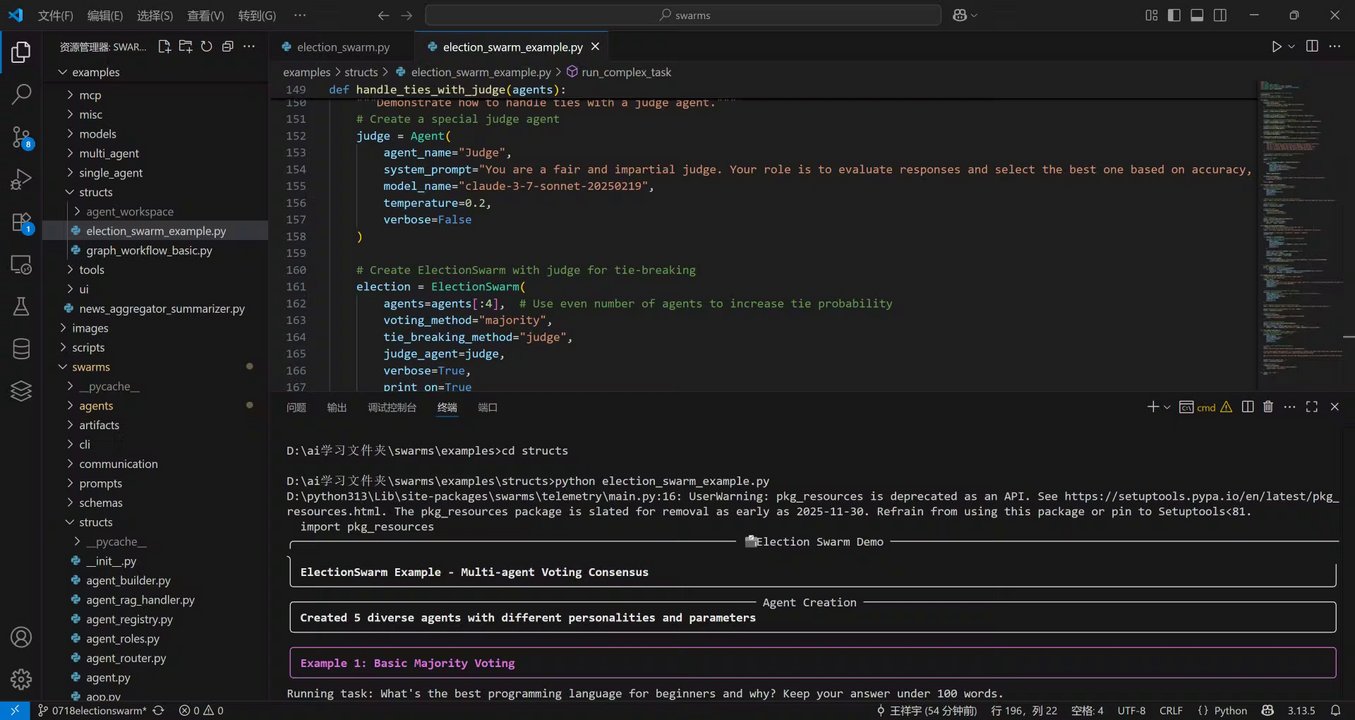Viewport: 1355px width, 720px height.
Task: Switch to the election_swarm.py tab
Action: [x=342, y=47]
